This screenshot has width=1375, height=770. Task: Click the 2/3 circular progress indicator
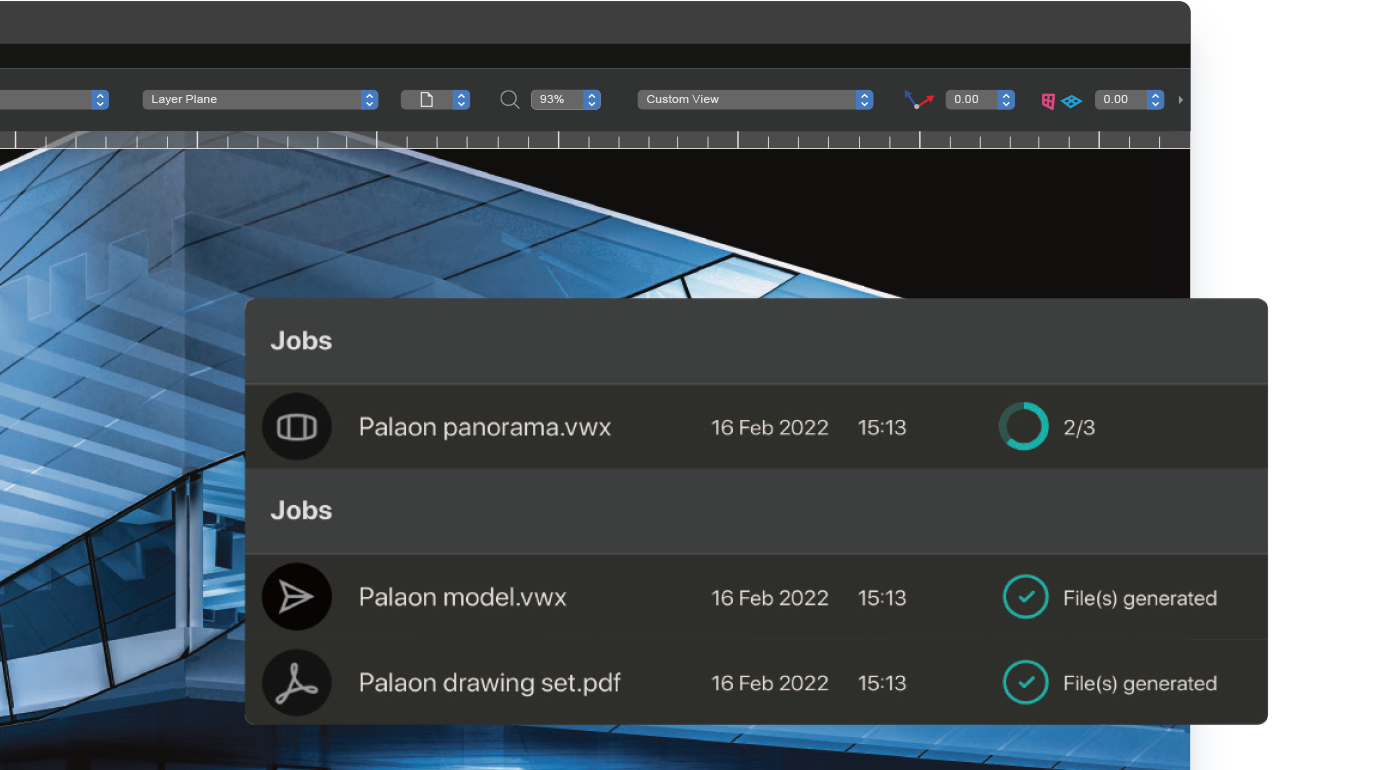coord(1024,427)
